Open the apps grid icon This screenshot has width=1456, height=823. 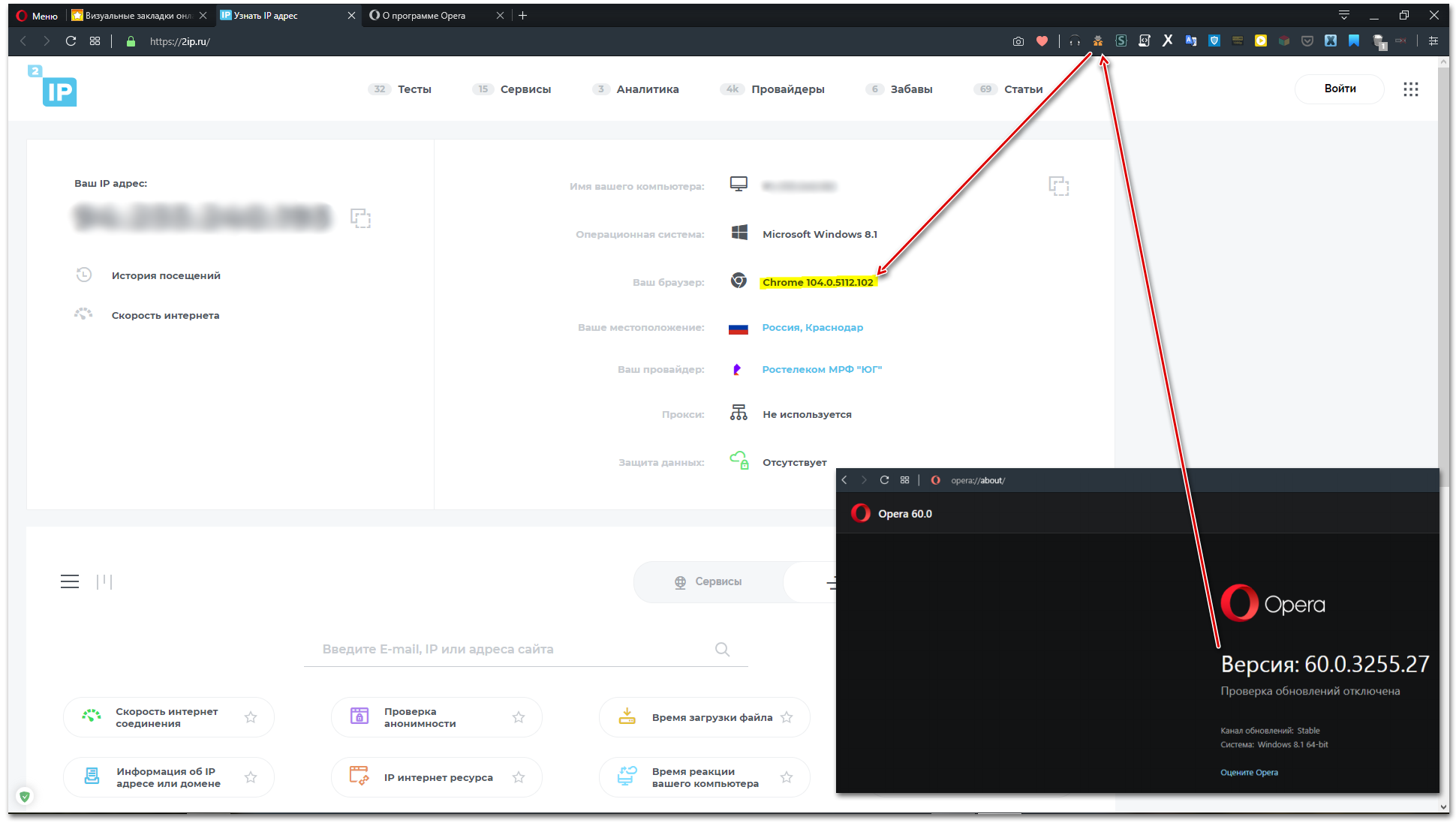click(x=1411, y=89)
